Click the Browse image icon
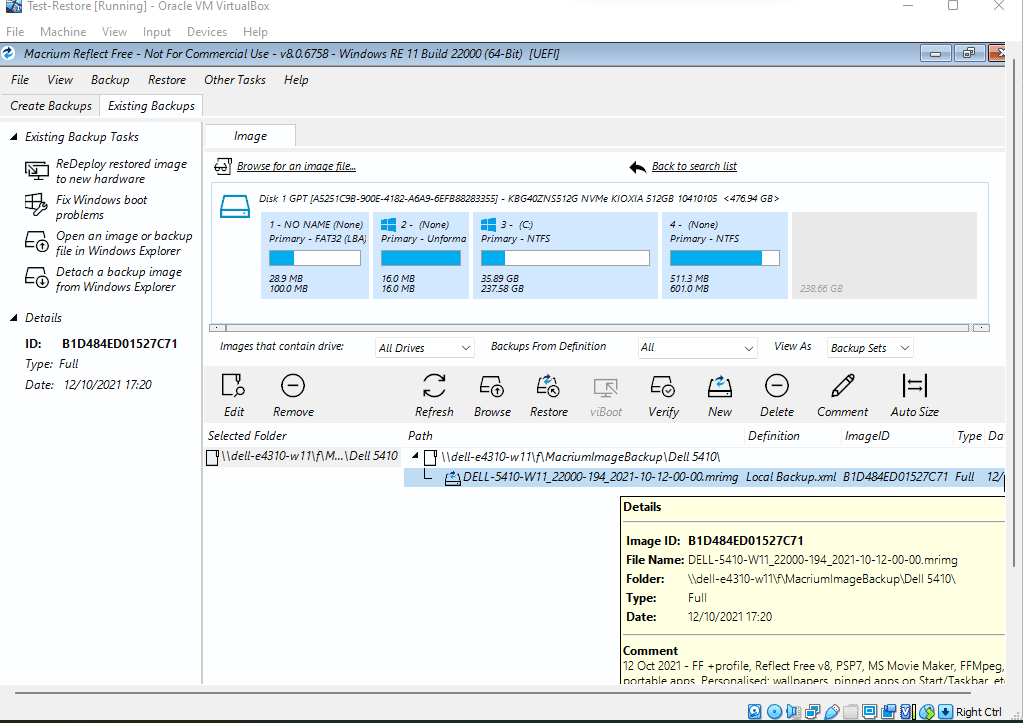 click(x=491, y=386)
